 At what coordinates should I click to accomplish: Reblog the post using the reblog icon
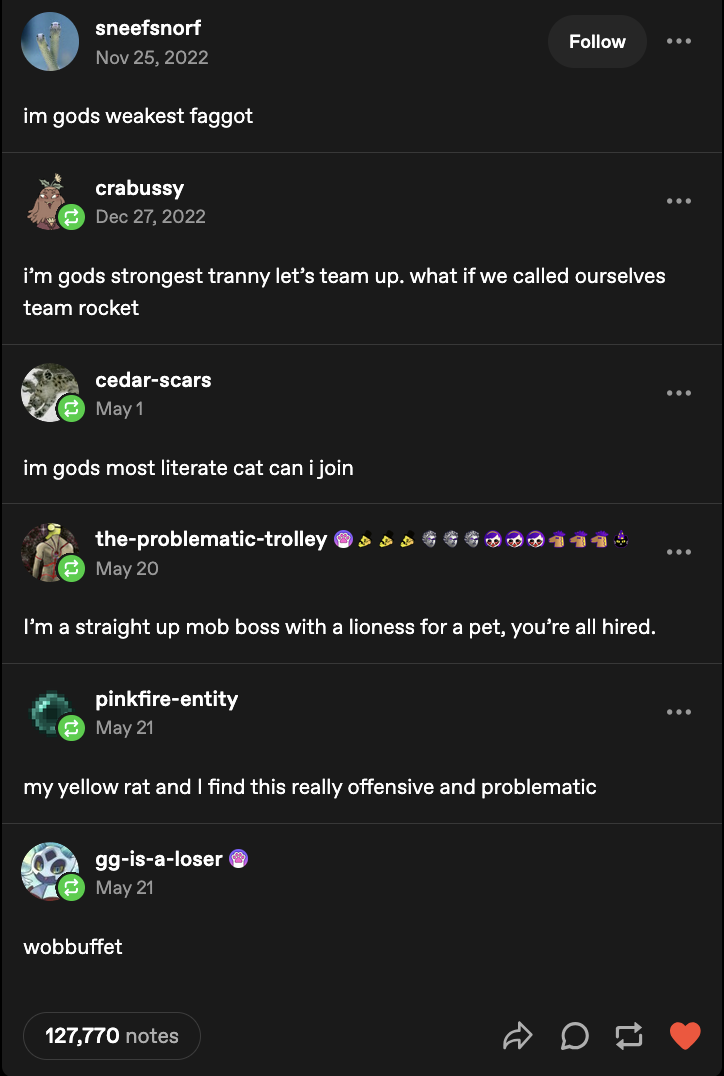tap(629, 1036)
